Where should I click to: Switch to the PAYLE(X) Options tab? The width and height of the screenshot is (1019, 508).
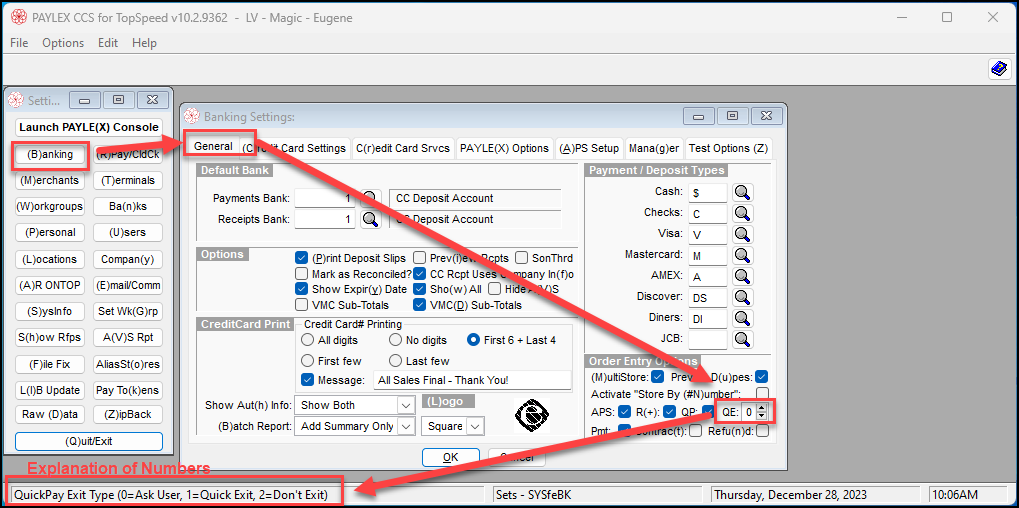[x=504, y=148]
